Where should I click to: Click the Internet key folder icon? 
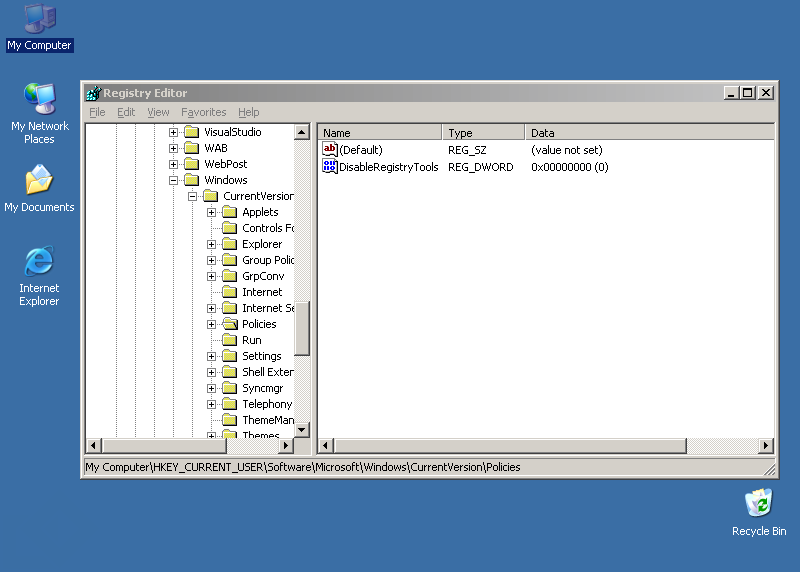(x=230, y=292)
